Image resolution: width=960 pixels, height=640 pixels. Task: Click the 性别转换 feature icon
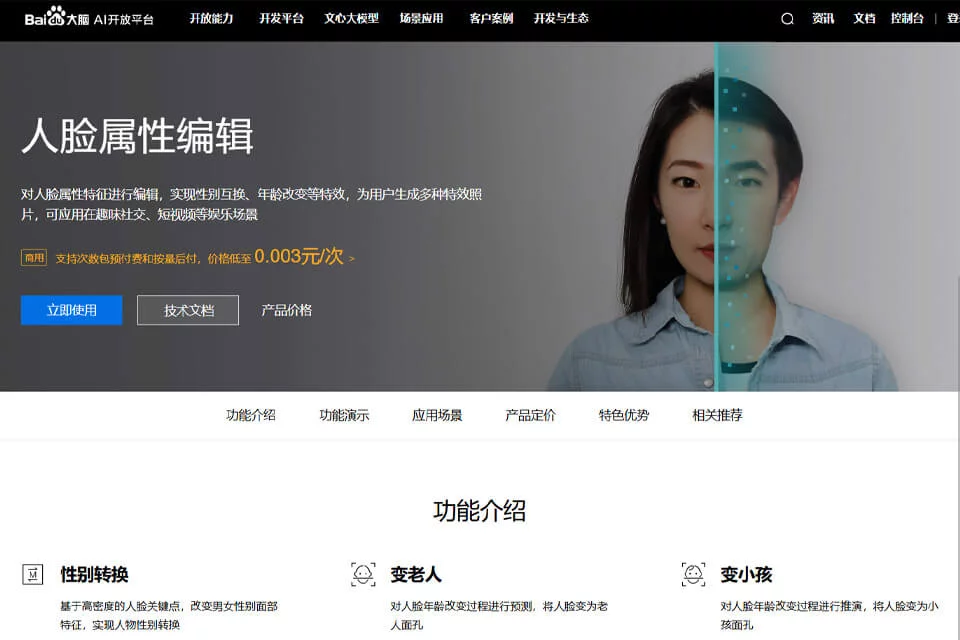(x=32, y=574)
